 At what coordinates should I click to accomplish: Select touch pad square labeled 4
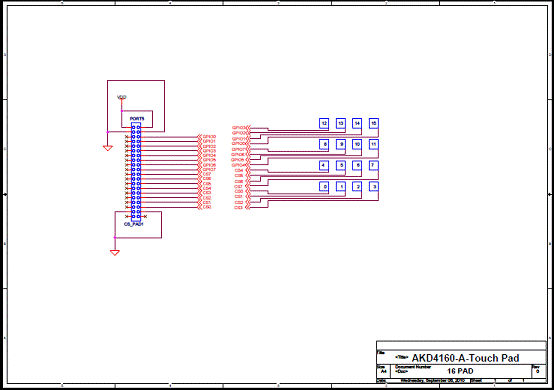(324, 165)
